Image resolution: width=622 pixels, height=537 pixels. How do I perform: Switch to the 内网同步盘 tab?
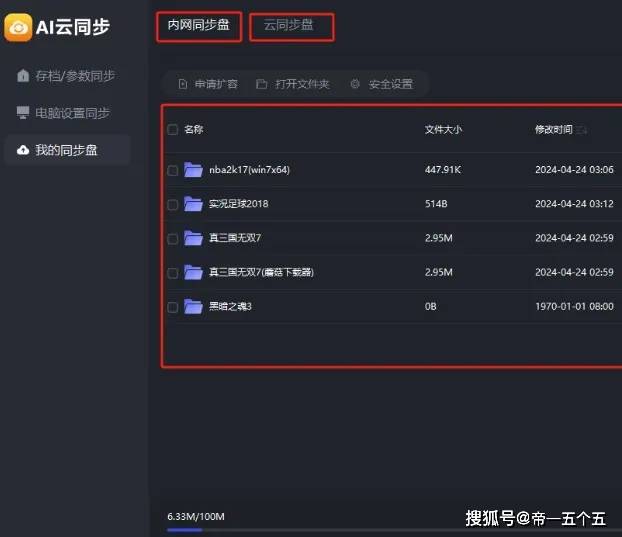199,26
